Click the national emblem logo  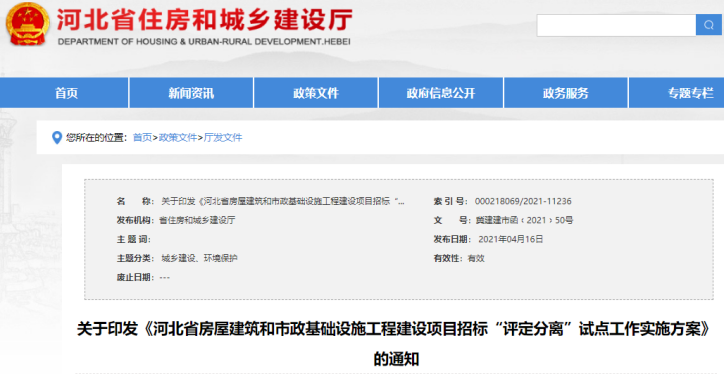tap(27, 24)
